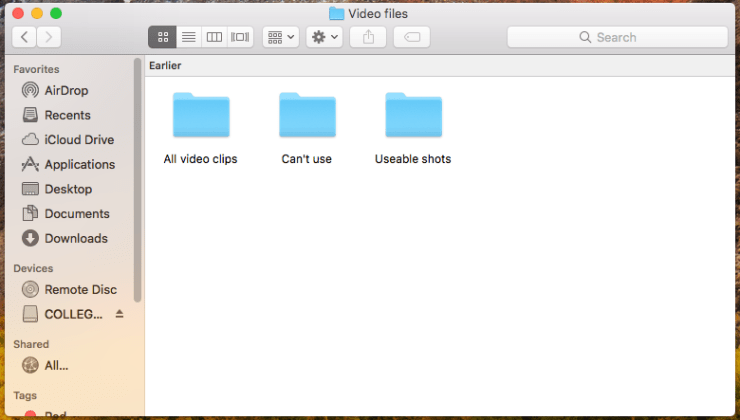The height and width of the screenshot is (420, 740).
Task: Select the All video clips folder
Action: (x=201, y=116)
